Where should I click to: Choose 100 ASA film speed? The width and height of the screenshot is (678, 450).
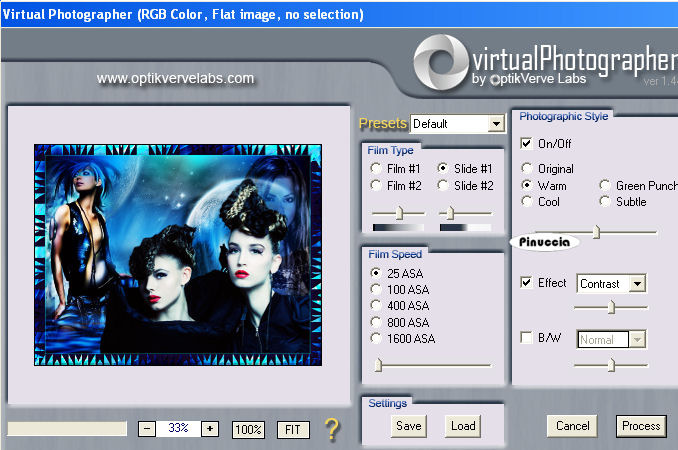point(376,289)
